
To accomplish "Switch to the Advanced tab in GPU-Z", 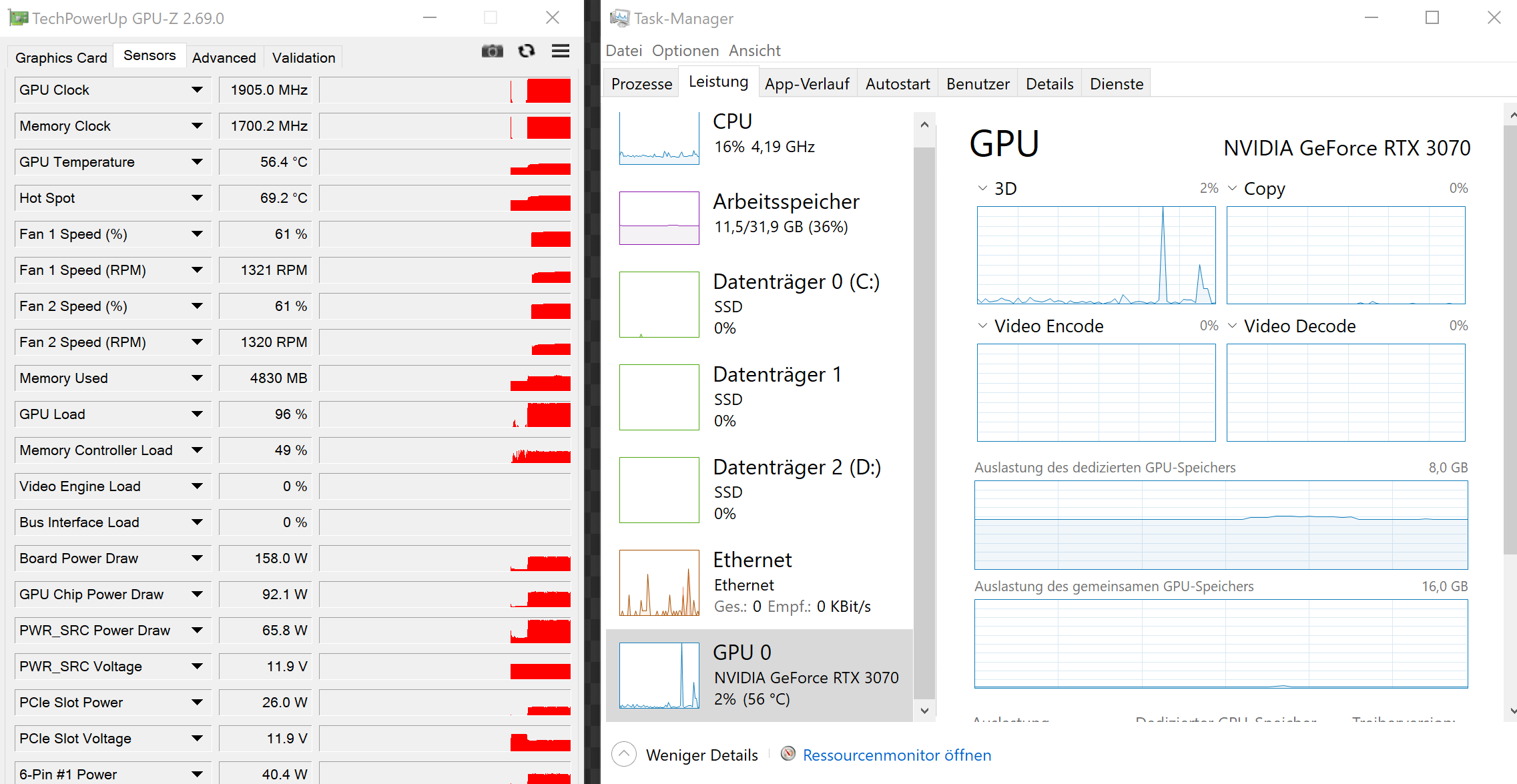I will point(224,57).
